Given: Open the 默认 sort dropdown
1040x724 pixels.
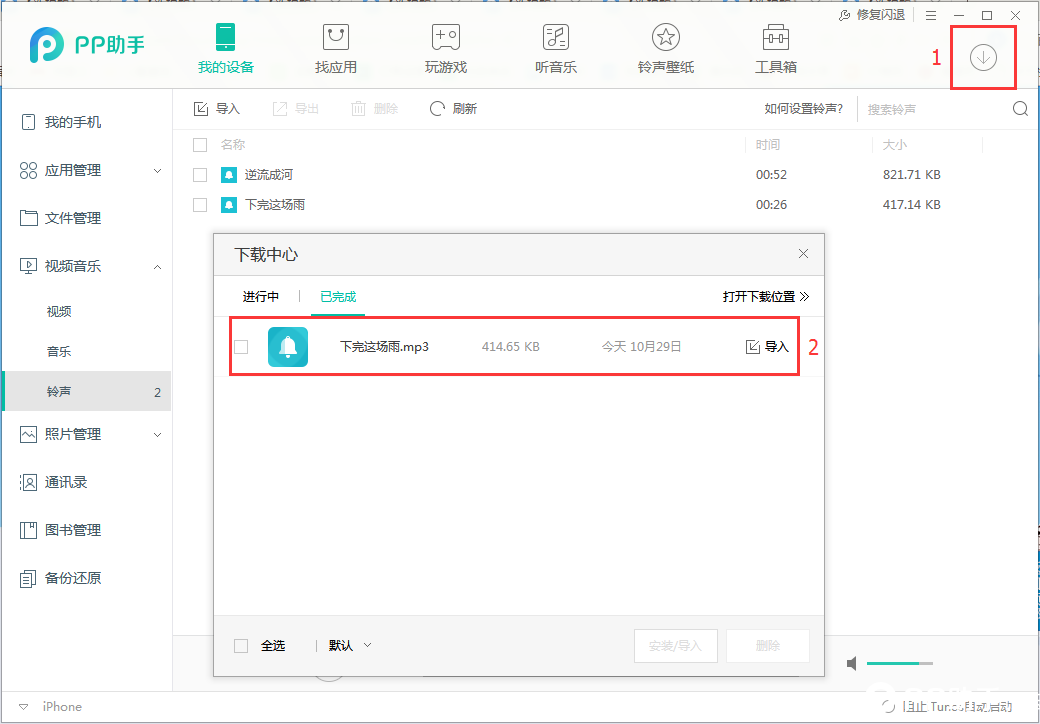Looking at the screenshot, I should 350,646.
